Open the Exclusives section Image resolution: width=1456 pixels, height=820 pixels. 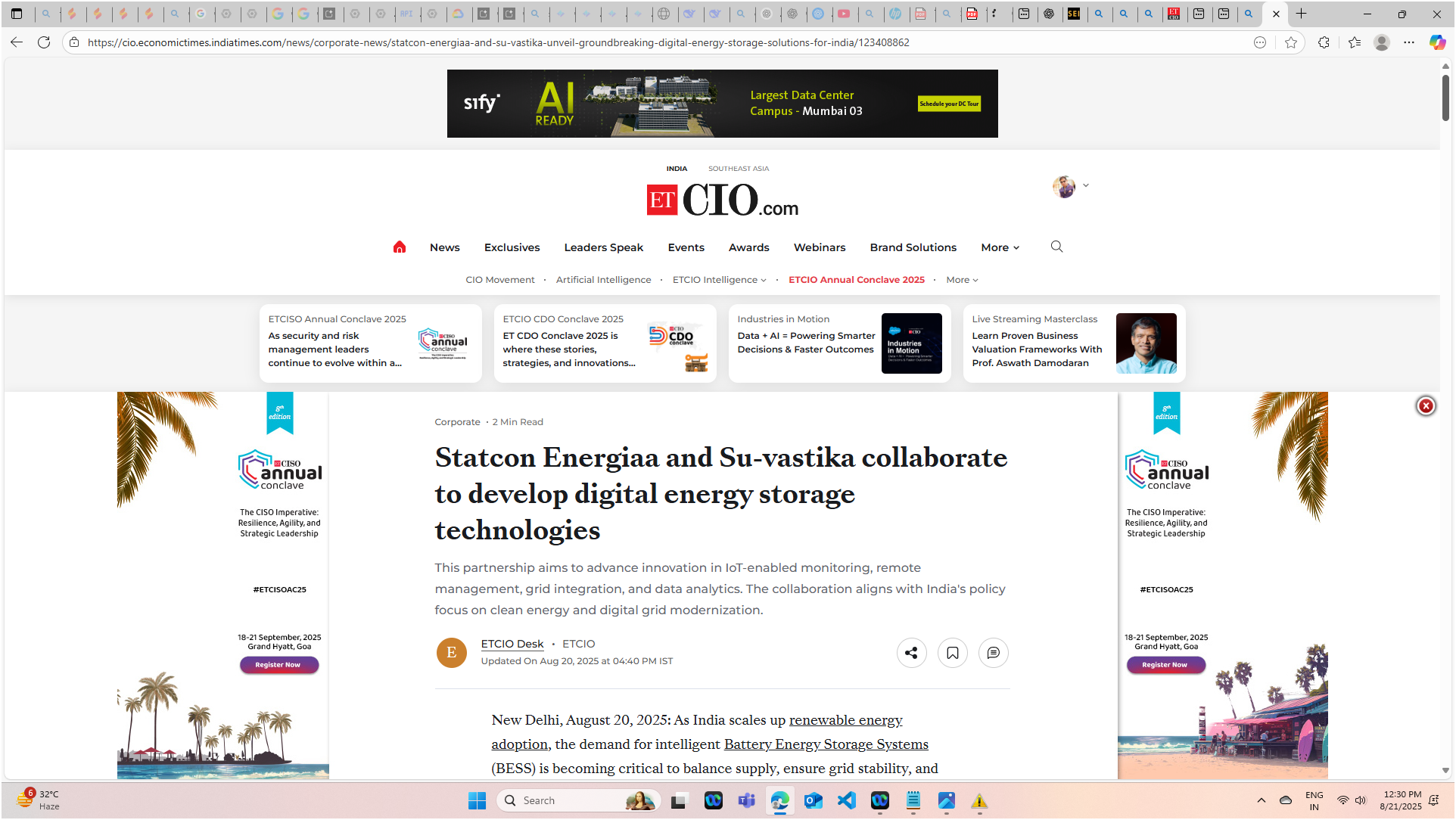point(512,247)
